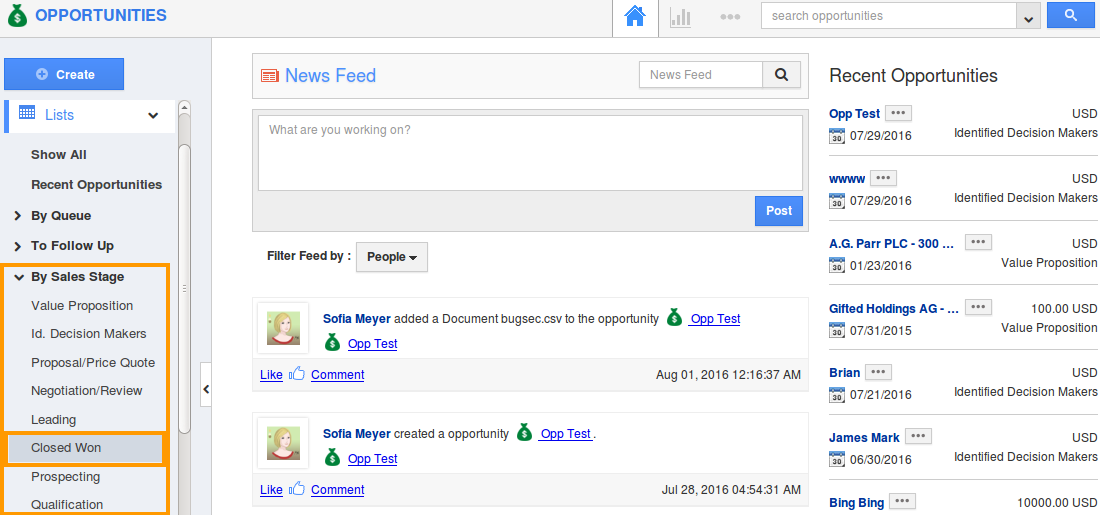
Task: Open the three-dot more options in top bar
Action: tap(730, 17)
